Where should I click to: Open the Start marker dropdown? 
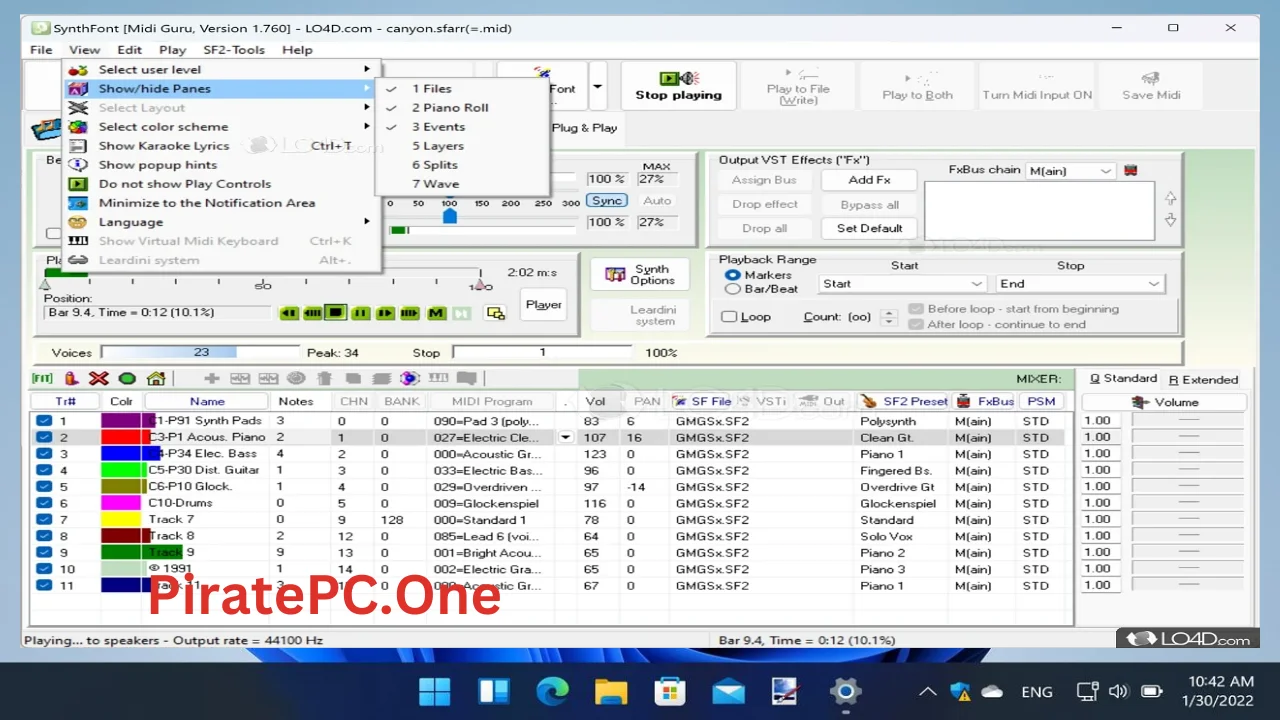point(904,284)
